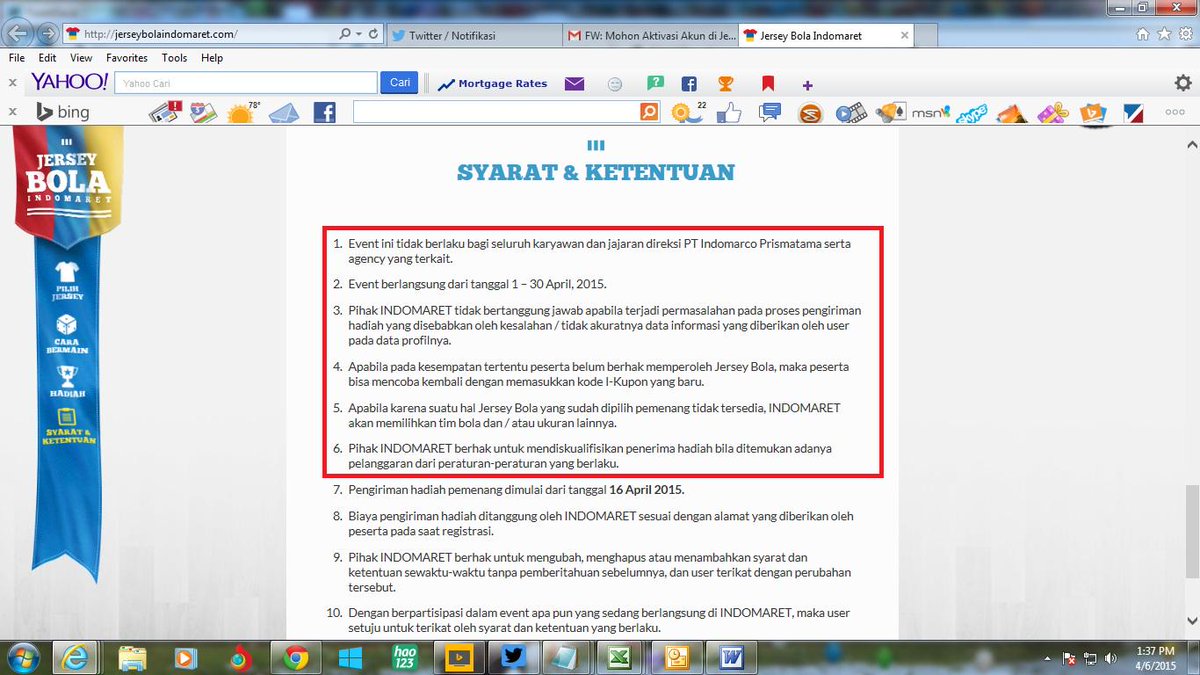
Task: Open the Help menu
Action: (x=211, y=58)
